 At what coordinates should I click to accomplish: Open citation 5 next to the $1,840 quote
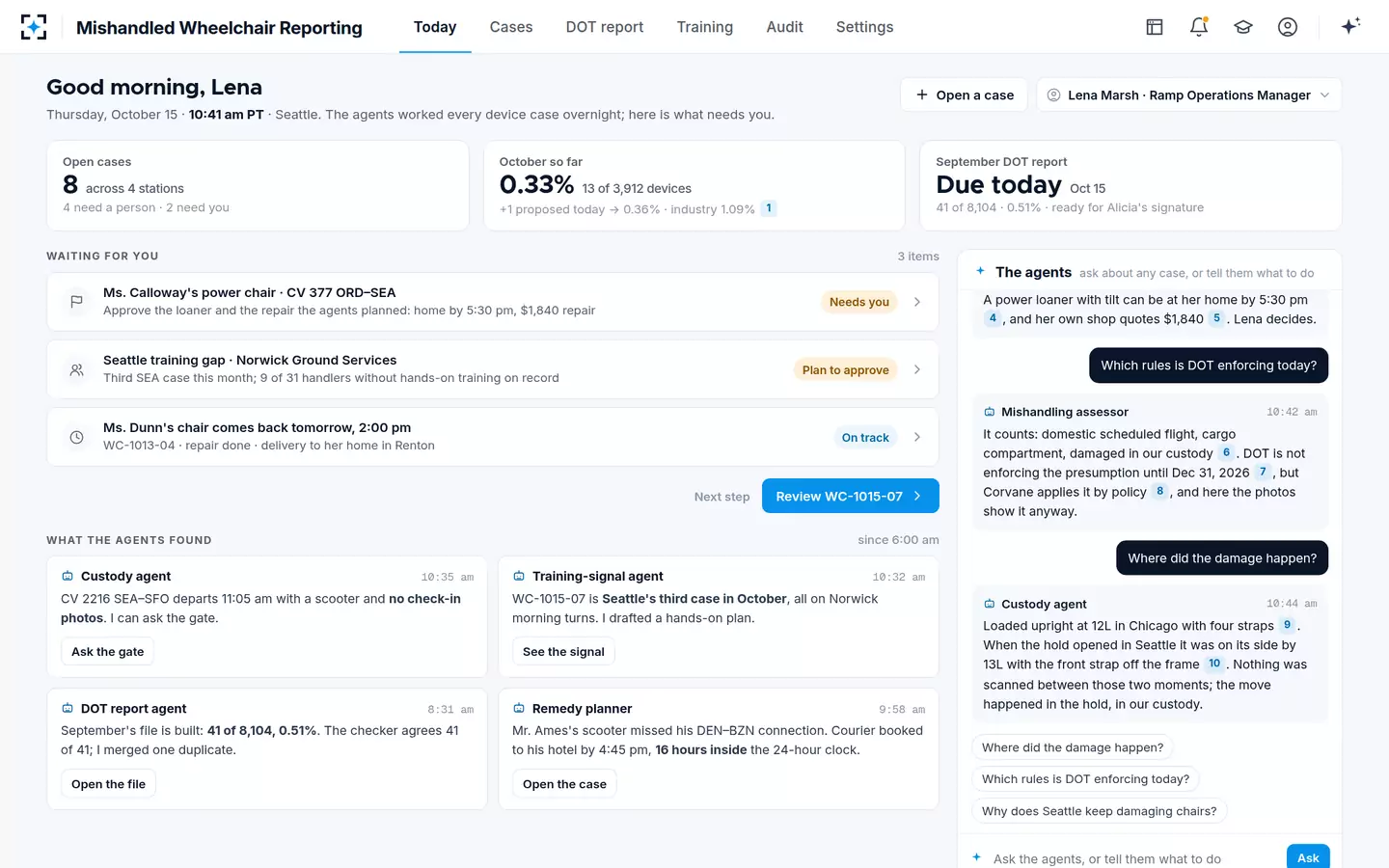pos(1216,318)
